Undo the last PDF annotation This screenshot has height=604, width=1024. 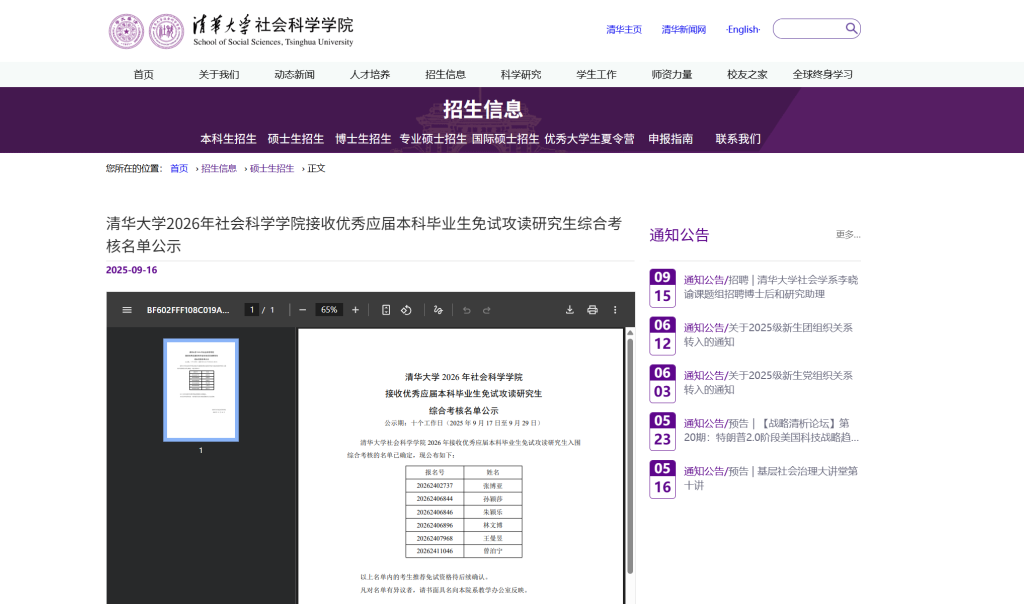467,310
